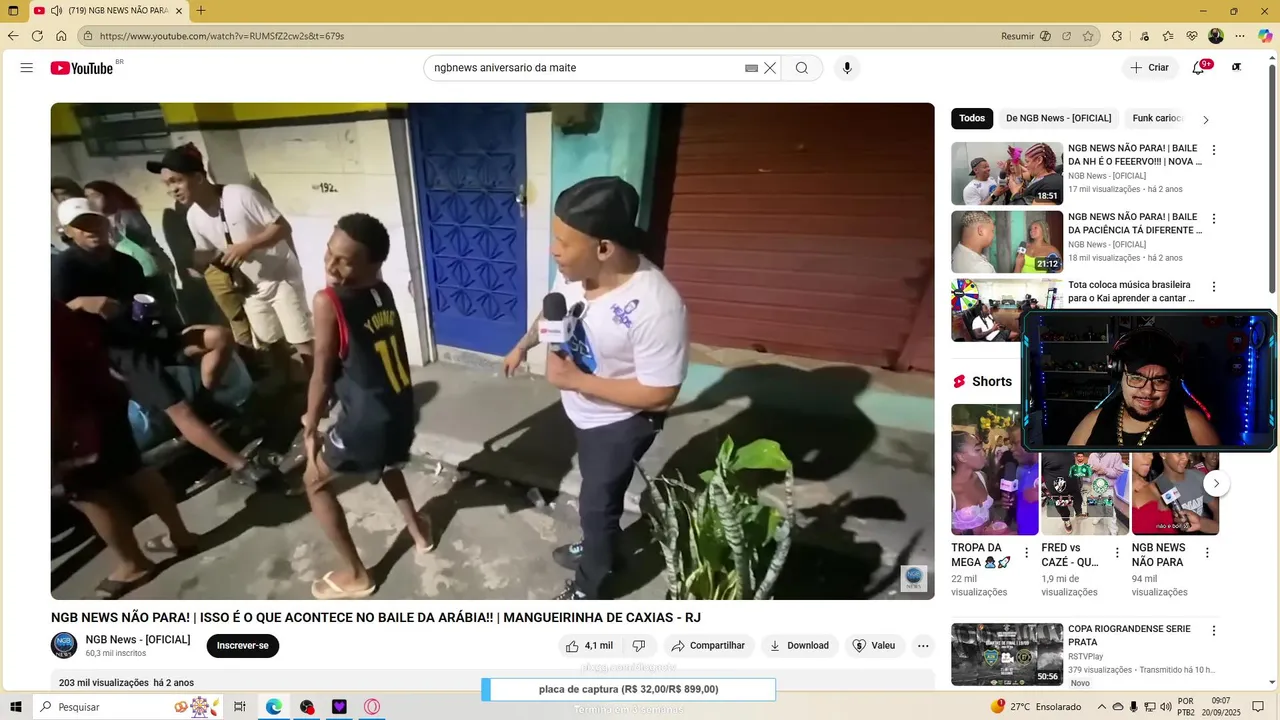This screenshot has width=1280, height=720.
Task: Open Edge settings and more menu
Action: (x=1241, y=36)
